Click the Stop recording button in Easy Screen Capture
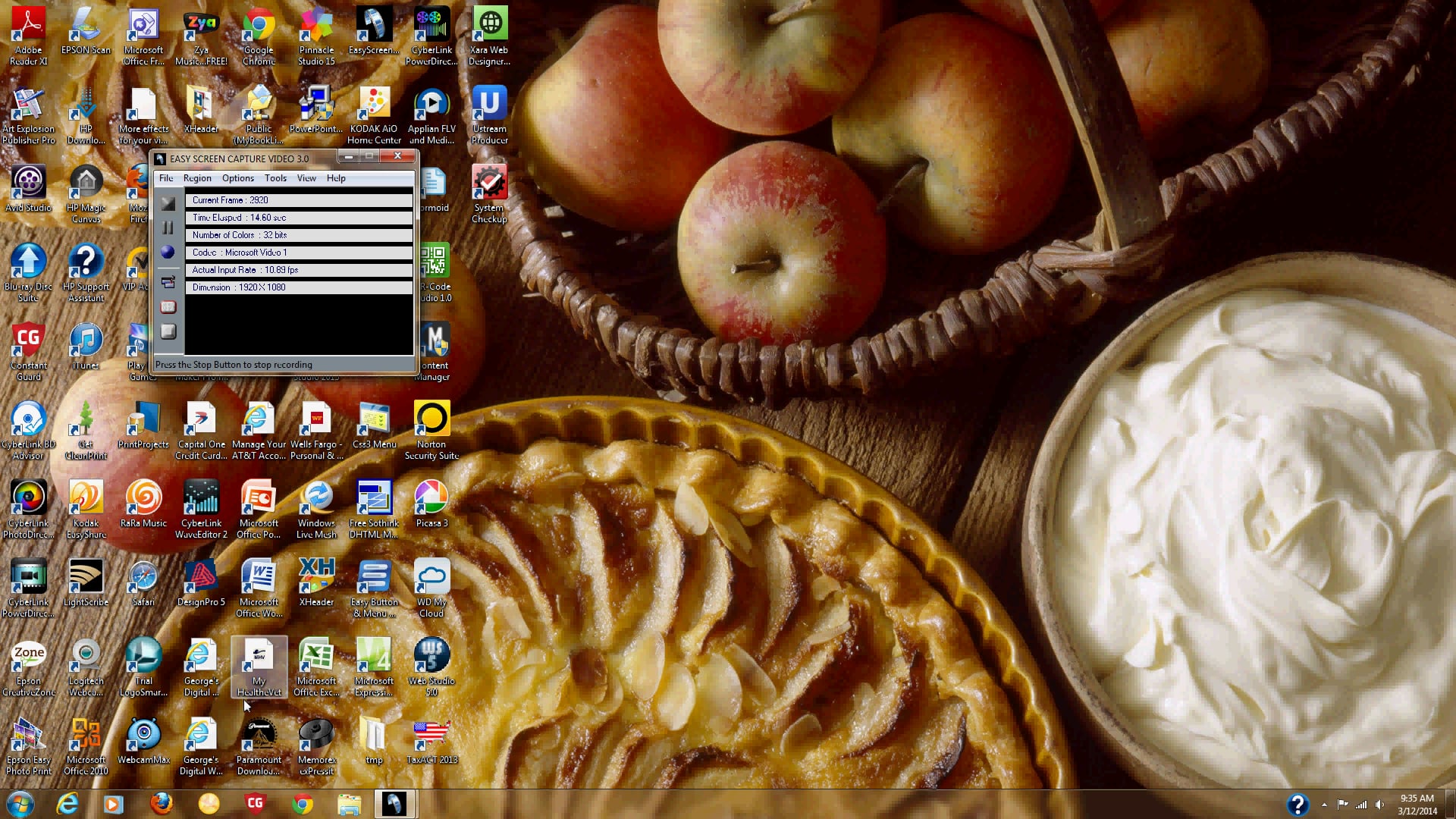The image size is (1456, 819). 168,331
